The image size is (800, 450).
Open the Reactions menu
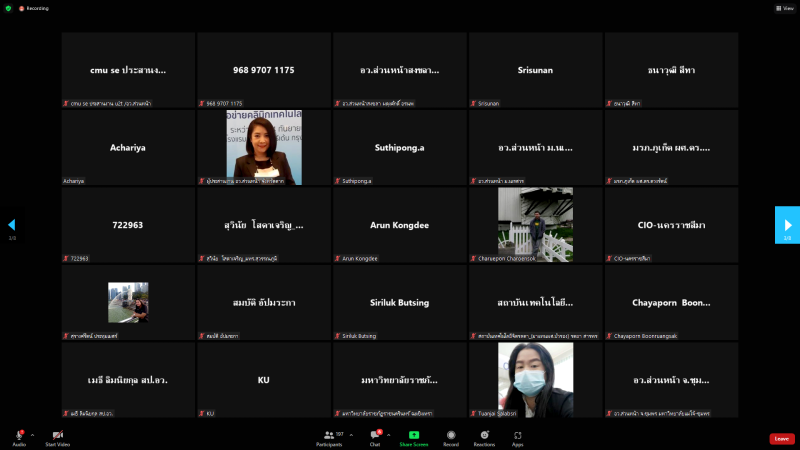point(484,435)
